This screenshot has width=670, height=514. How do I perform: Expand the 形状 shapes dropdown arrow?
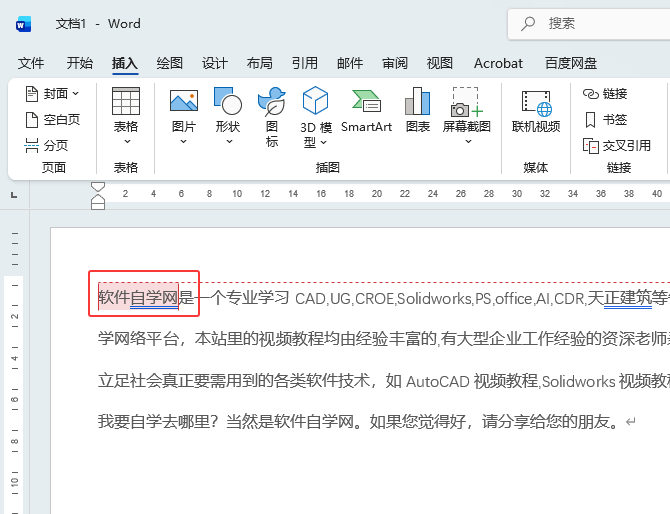point(229,141)
